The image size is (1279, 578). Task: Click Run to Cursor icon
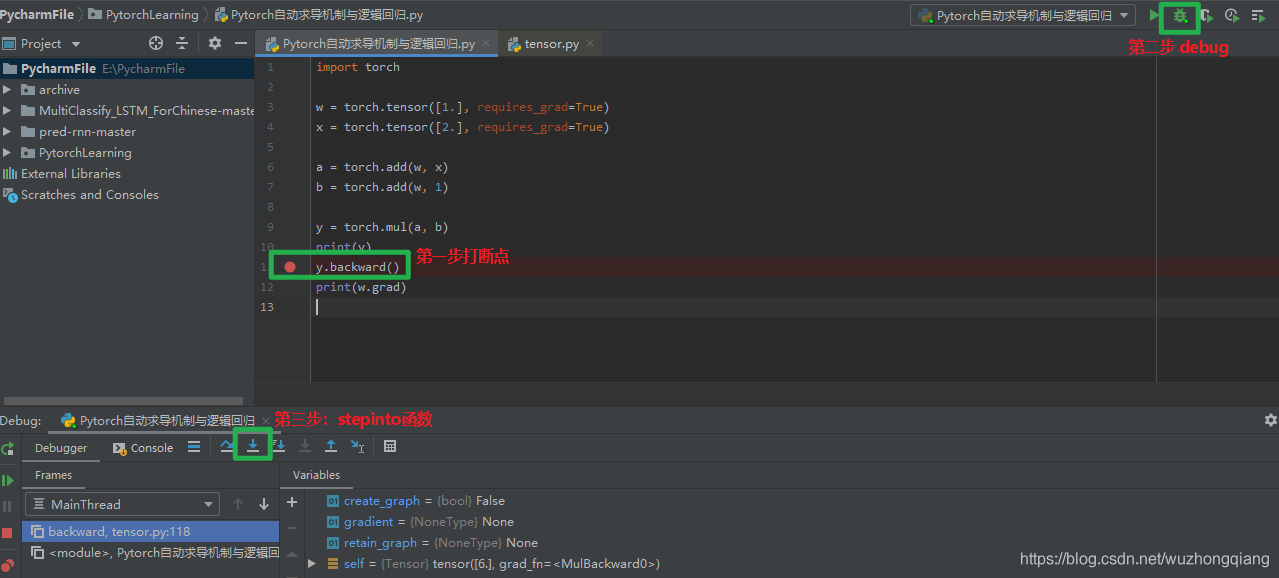(357, 446)
